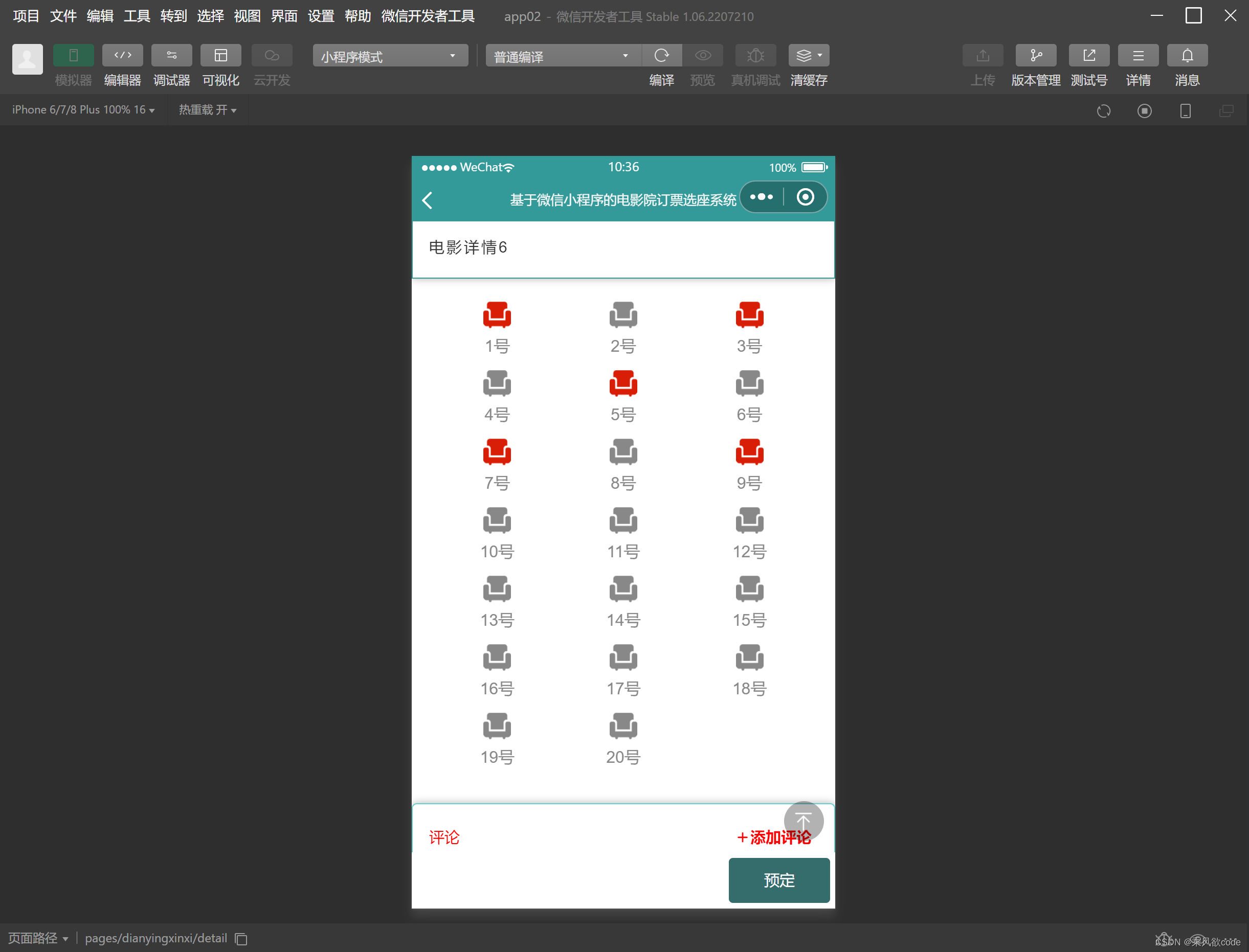Click the 预定 booking button
The image size is (1249, 952).
click(778, 880)
